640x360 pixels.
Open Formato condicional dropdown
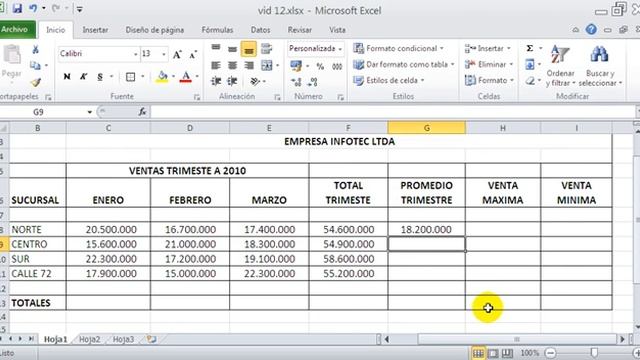tap(398, 48)
